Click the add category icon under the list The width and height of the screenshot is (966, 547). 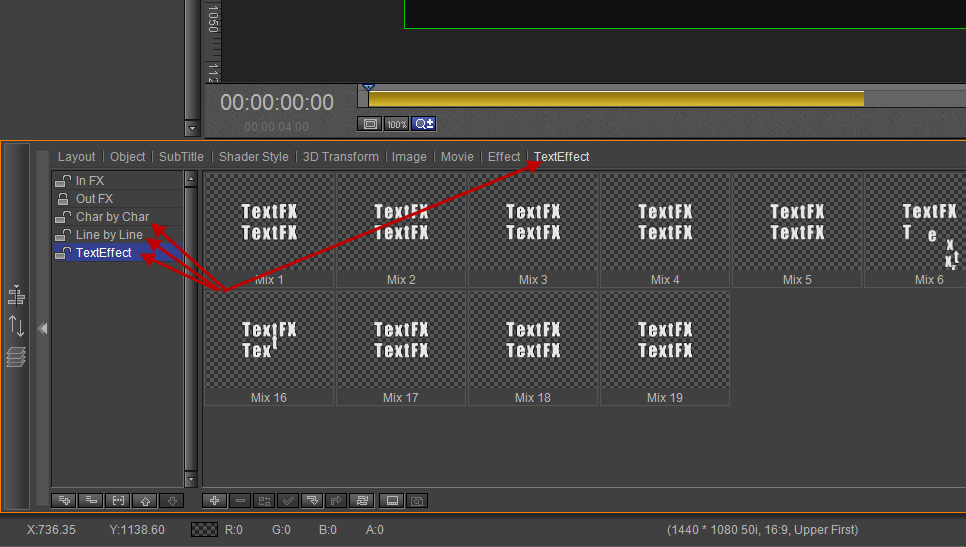(64, 500)
